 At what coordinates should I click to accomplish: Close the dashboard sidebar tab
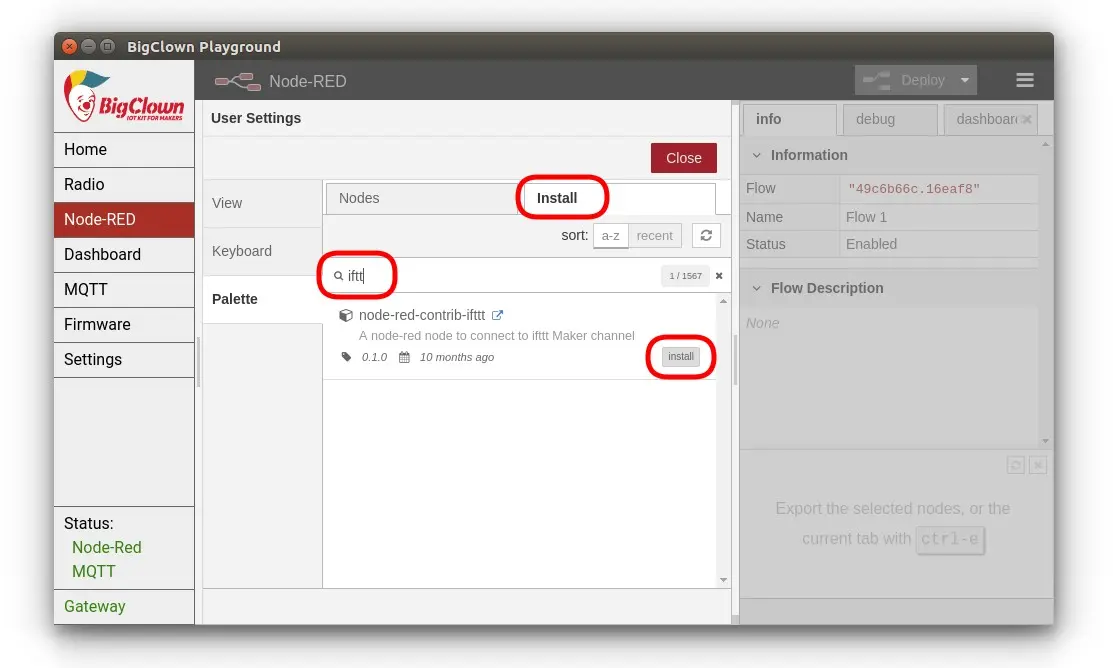tap(1026, 120)
